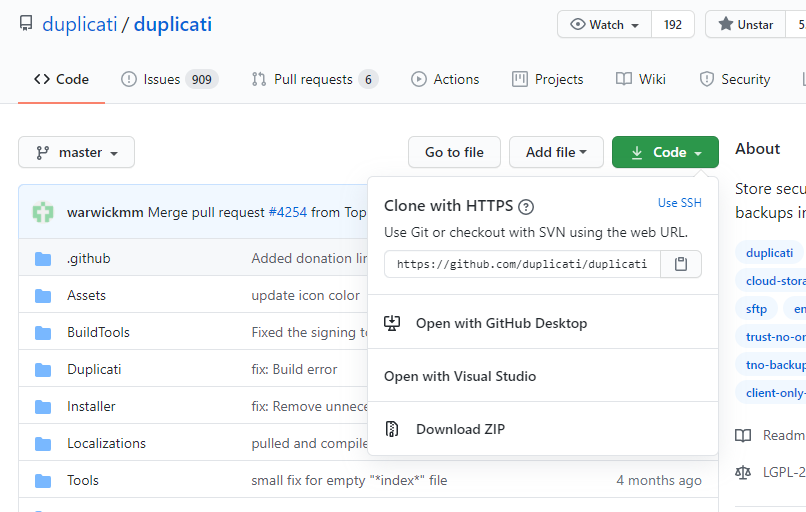Open the Projects tab
This screenshot has width=806, height=512.
pos(548,79)
